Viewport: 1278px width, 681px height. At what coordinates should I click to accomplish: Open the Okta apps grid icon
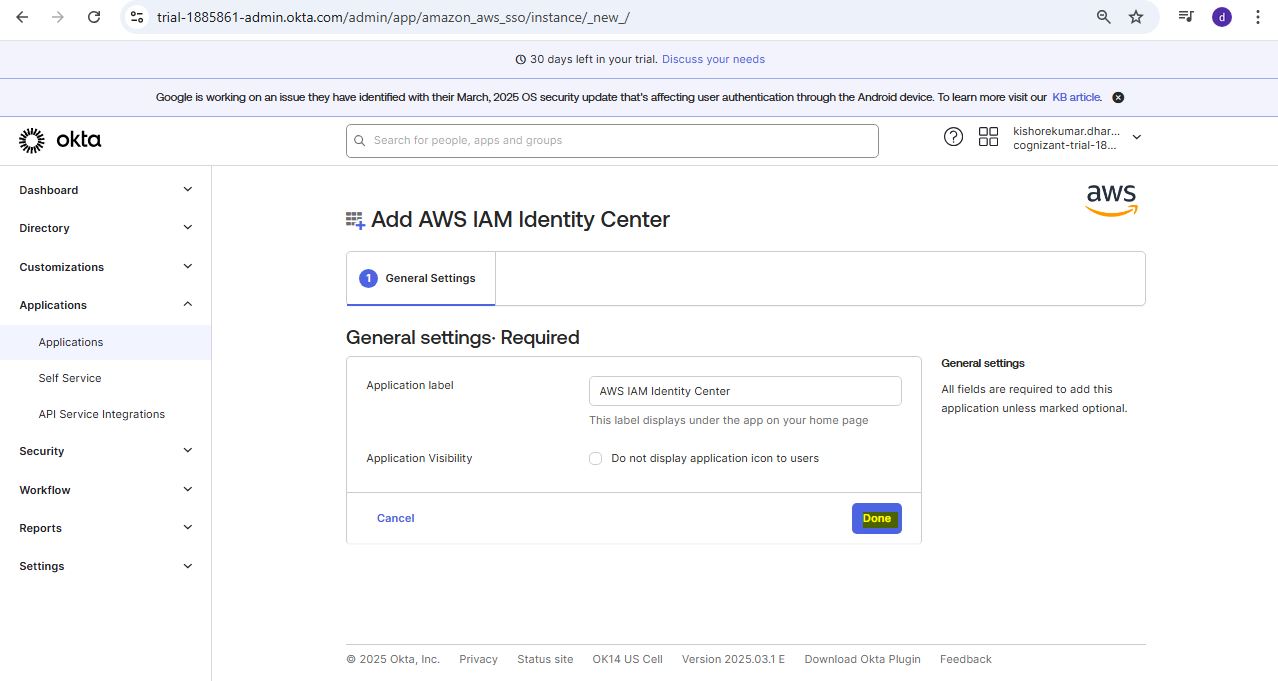point(988,137)
